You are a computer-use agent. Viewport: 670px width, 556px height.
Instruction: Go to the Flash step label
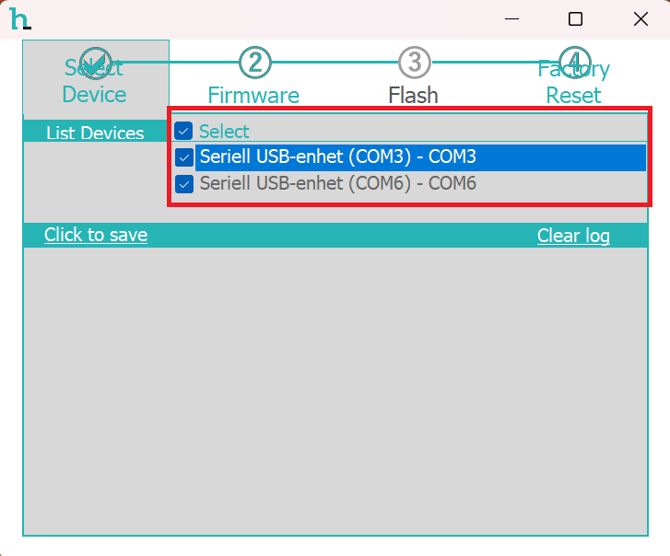(x=414, y=95)
